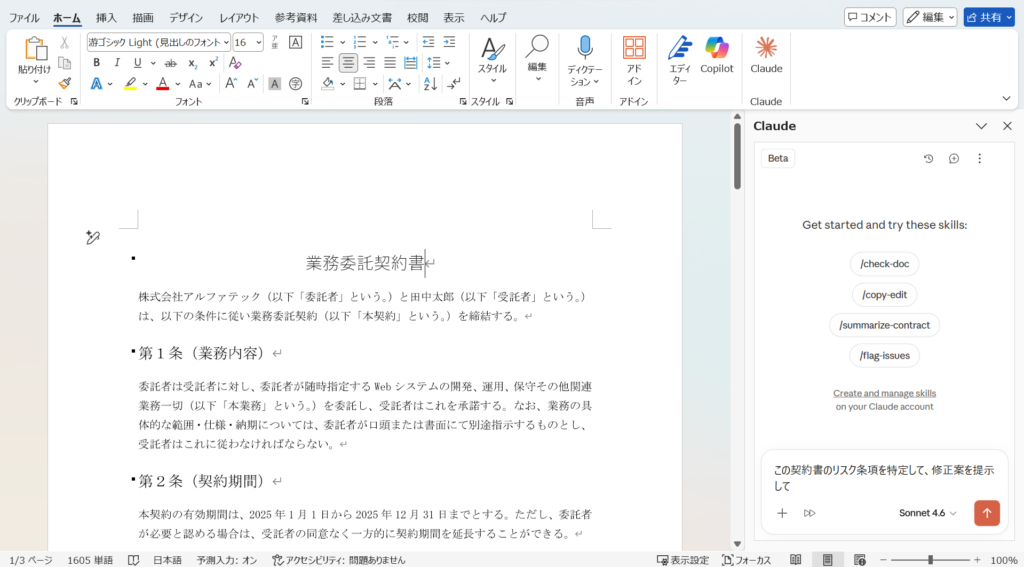Switch to the 挿入 (Insert) tab
Image resolution: width=1024 pixels, height=567 pixels.
point(106,18)
